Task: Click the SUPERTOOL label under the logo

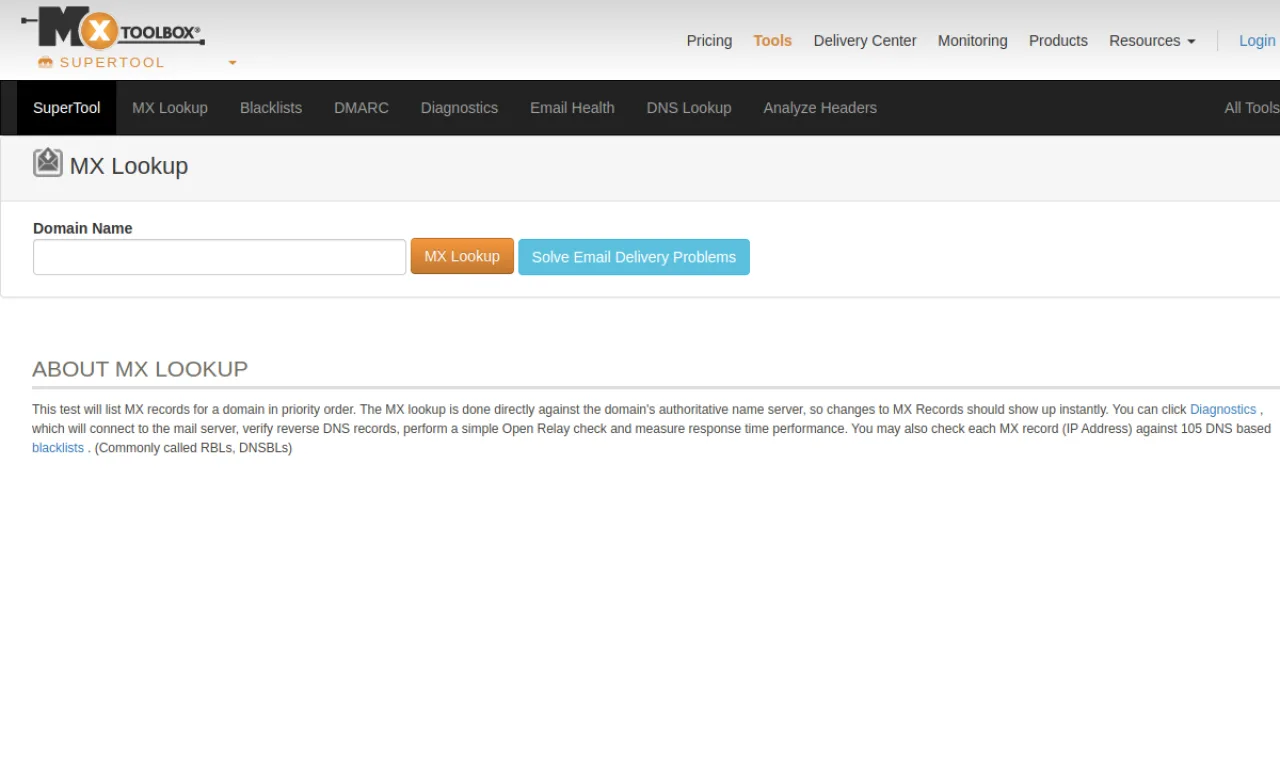Action: point(112,63)
